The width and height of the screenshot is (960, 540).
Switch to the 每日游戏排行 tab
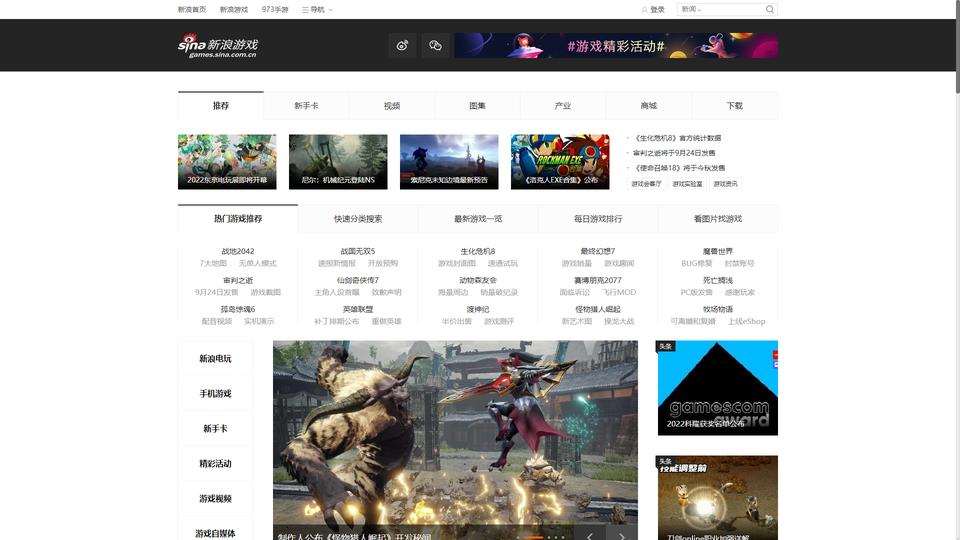click(598, 219)
